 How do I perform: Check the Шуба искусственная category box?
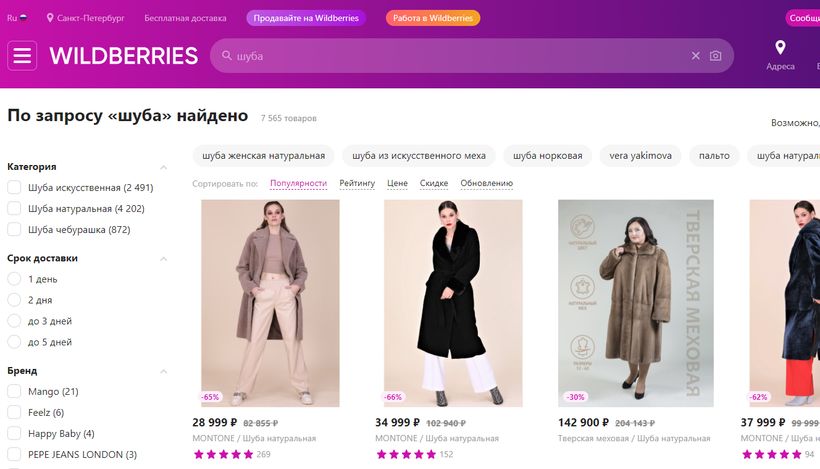[14, 188]
